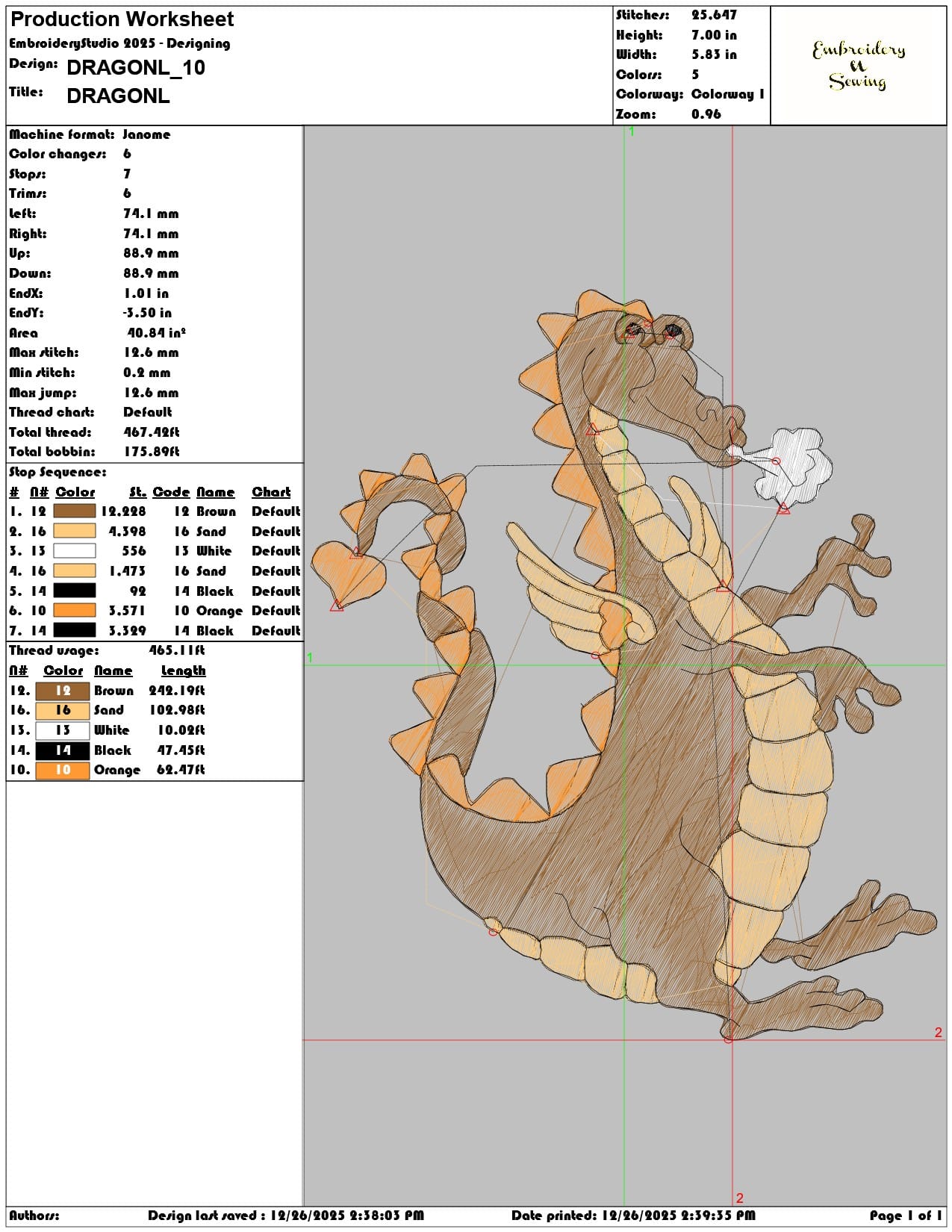Click the 'Production Worksheet' heading
The height and width of the screenshot is (1232, 952).
122,19
